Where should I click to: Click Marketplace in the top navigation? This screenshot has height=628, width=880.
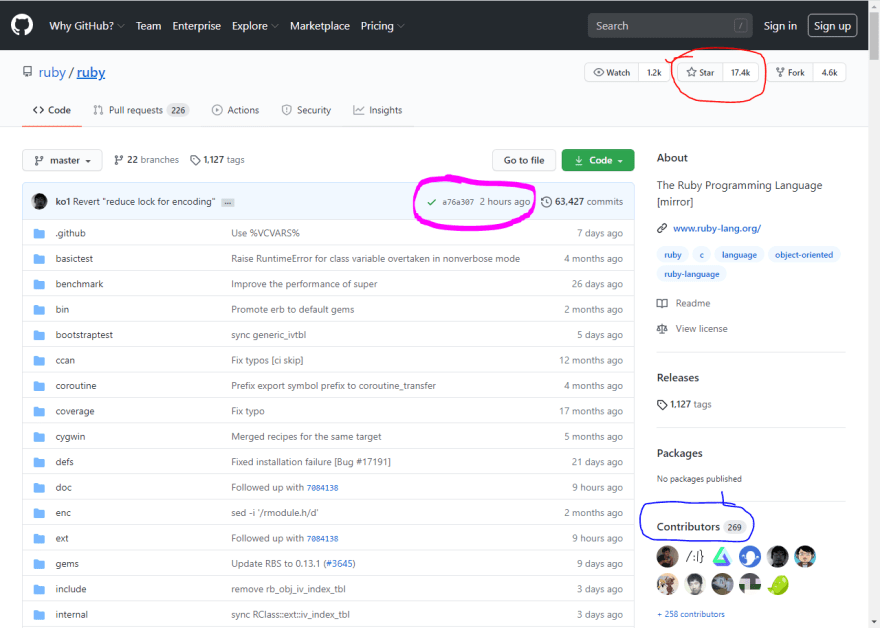(x=320, y=26)
